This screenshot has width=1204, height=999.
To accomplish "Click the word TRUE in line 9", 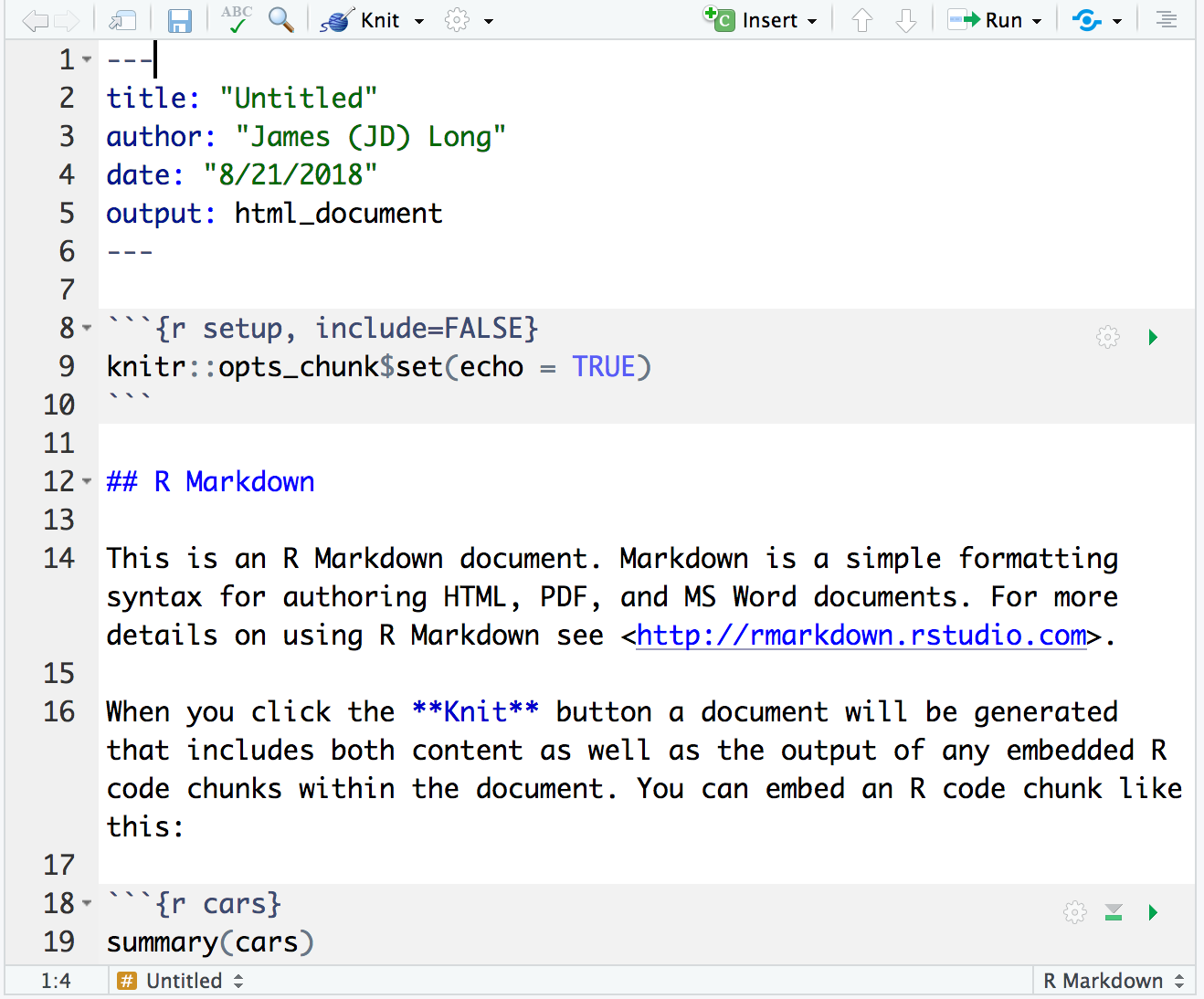I will pos(604,366).
